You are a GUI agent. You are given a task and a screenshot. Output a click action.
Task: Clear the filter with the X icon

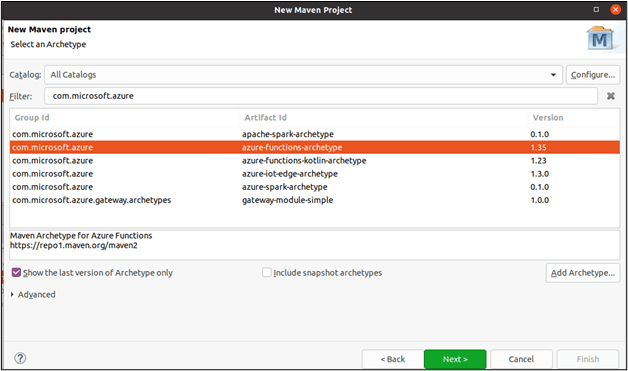click(610, 96)
